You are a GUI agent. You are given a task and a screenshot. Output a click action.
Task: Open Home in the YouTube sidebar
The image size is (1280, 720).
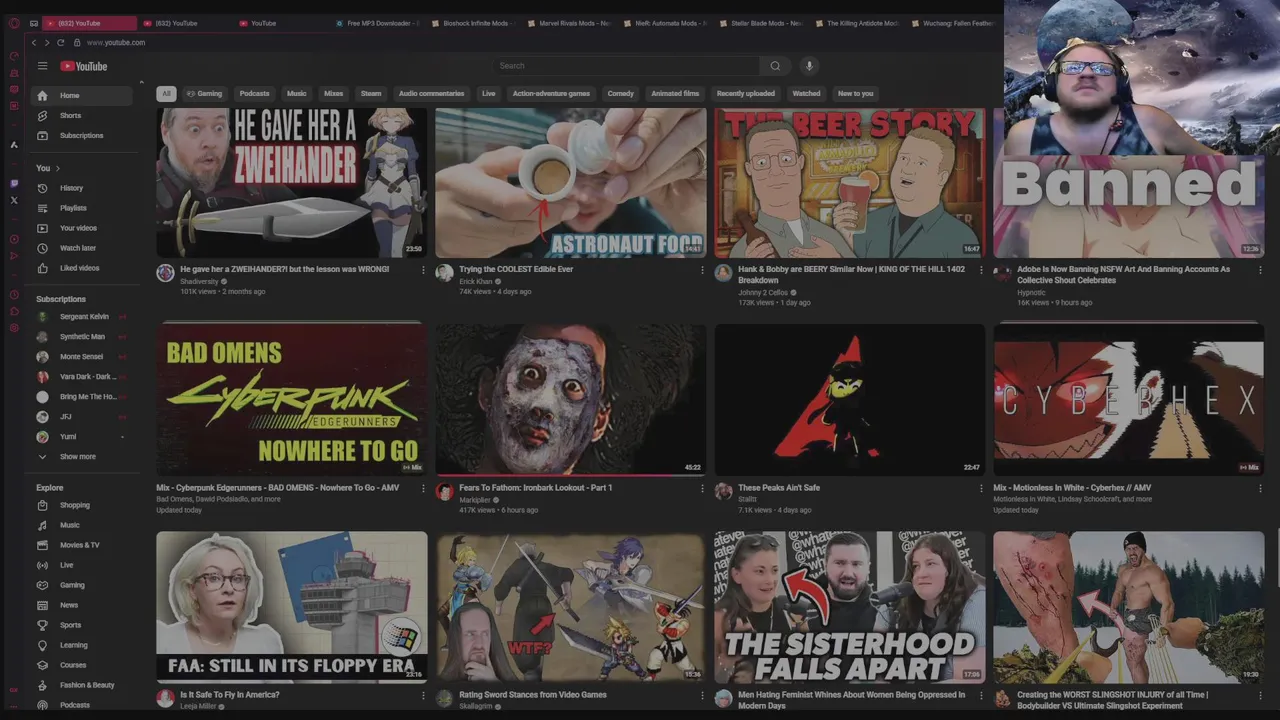tap(82, 96)
